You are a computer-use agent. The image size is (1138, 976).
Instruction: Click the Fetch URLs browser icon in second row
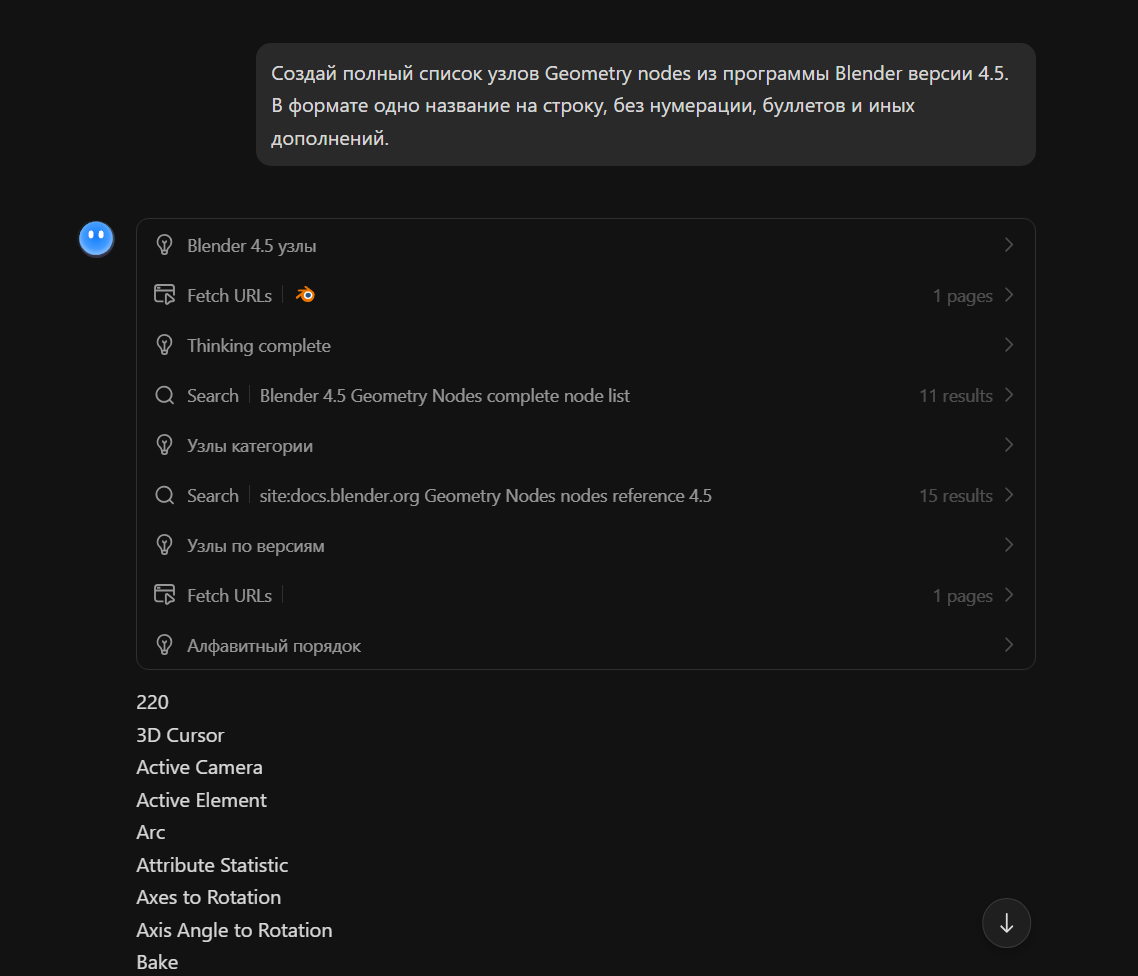pyautogui.click(x=165, y=295)
